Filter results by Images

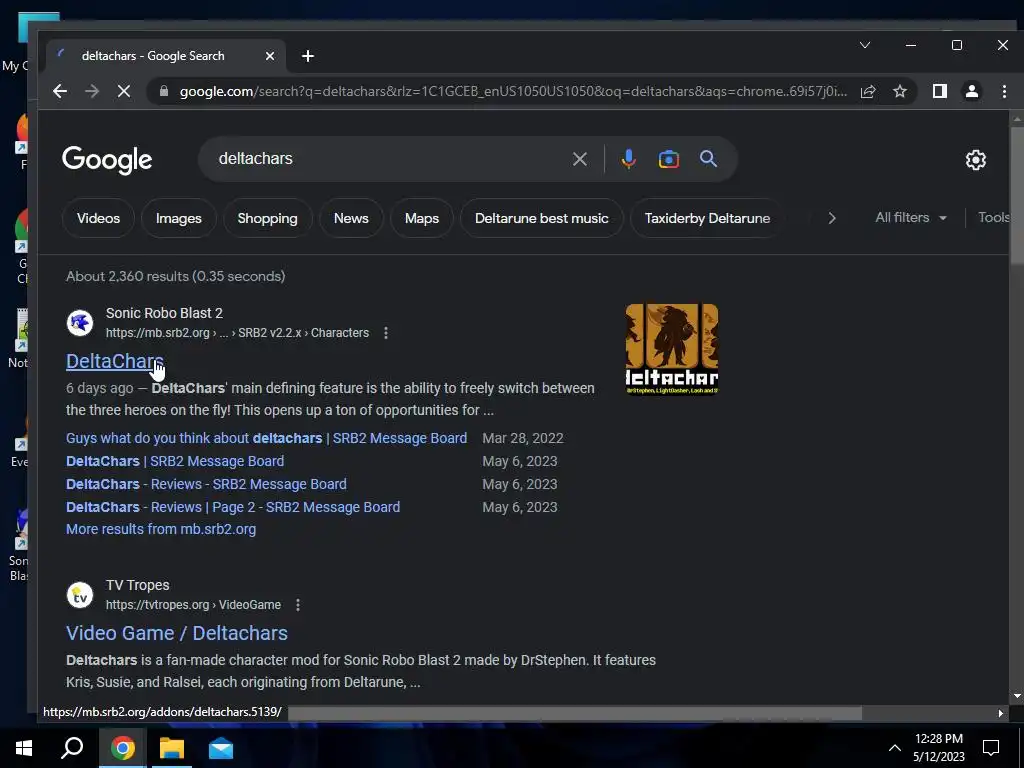[178, 218]
